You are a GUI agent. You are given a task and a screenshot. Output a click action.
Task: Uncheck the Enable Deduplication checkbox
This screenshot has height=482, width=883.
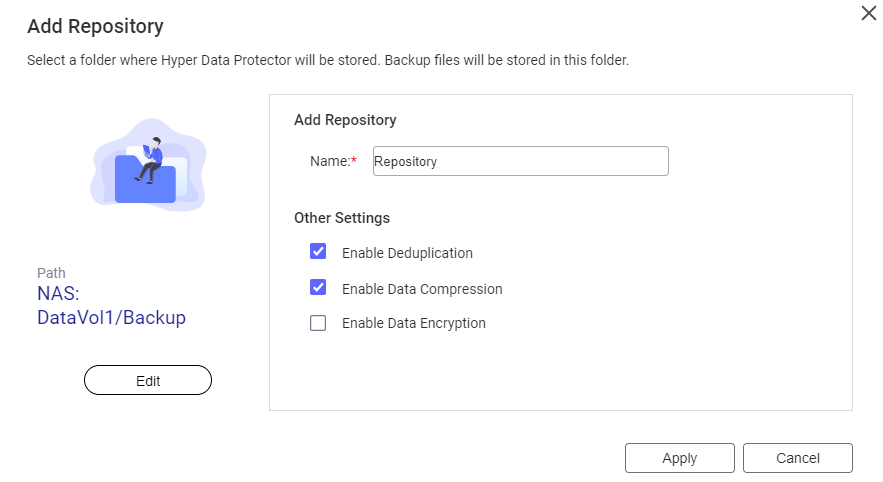point(318,251)
